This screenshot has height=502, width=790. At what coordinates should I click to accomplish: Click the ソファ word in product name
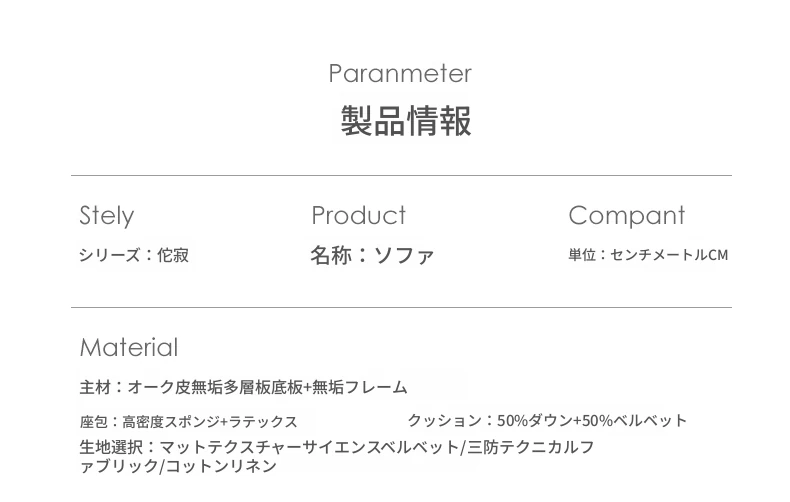(x=404, y=256)
